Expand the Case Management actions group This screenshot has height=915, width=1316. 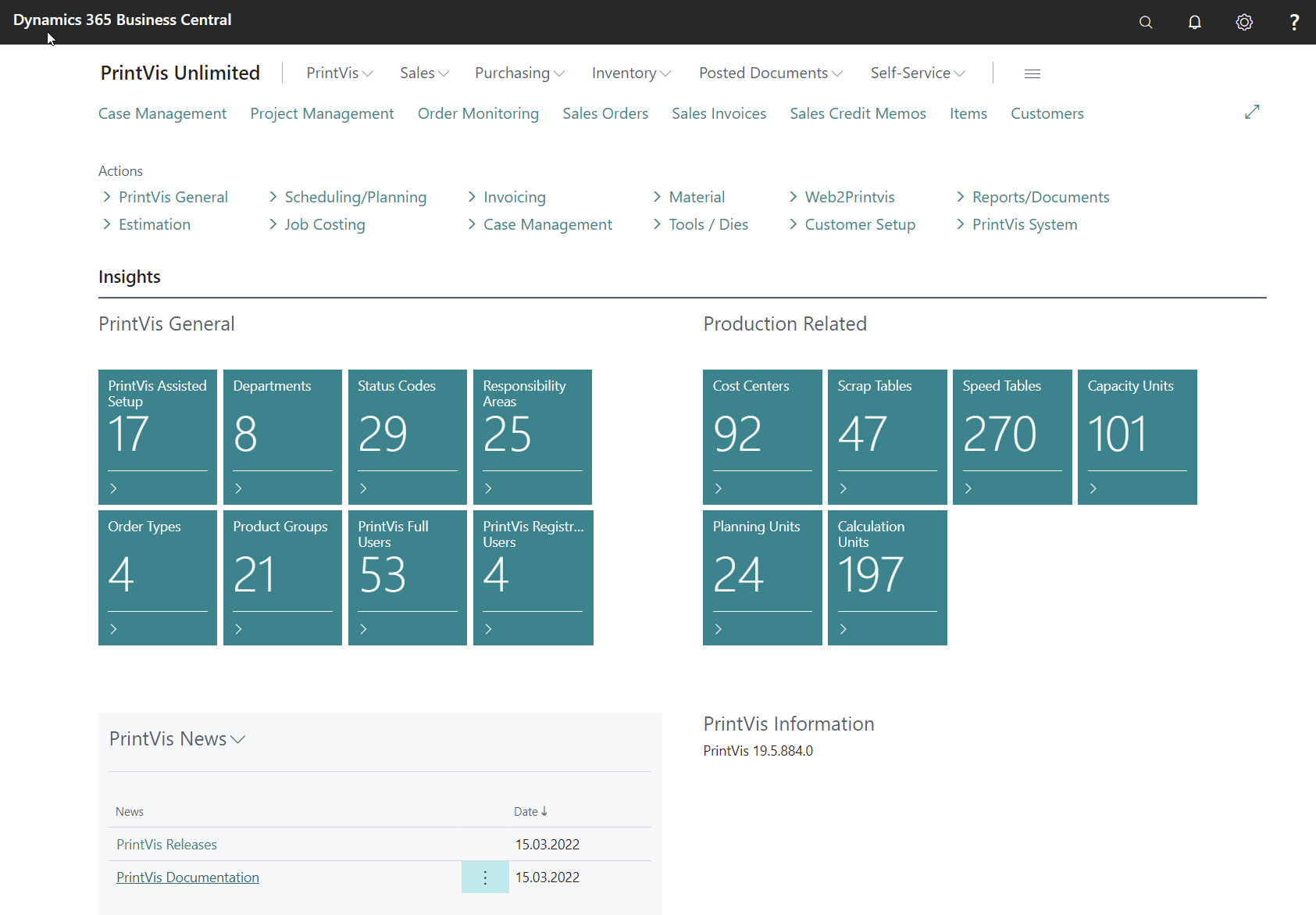pyautogui.click(x=540, y=224)
